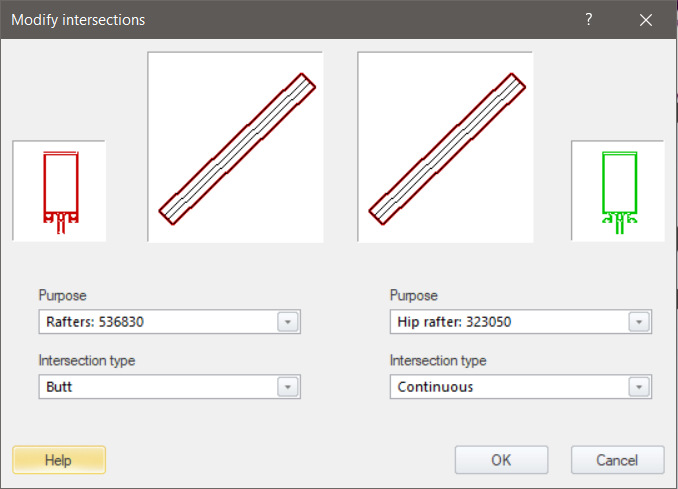Click the Intersection type label above Continuous
This screenshot has width=678, height=489.
(438, 361)
